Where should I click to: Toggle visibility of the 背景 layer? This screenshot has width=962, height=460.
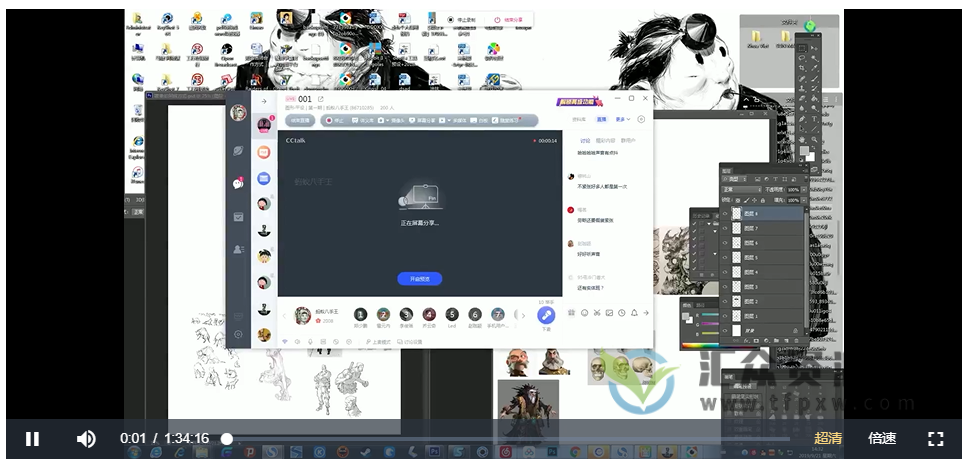[x=725, y=331]
